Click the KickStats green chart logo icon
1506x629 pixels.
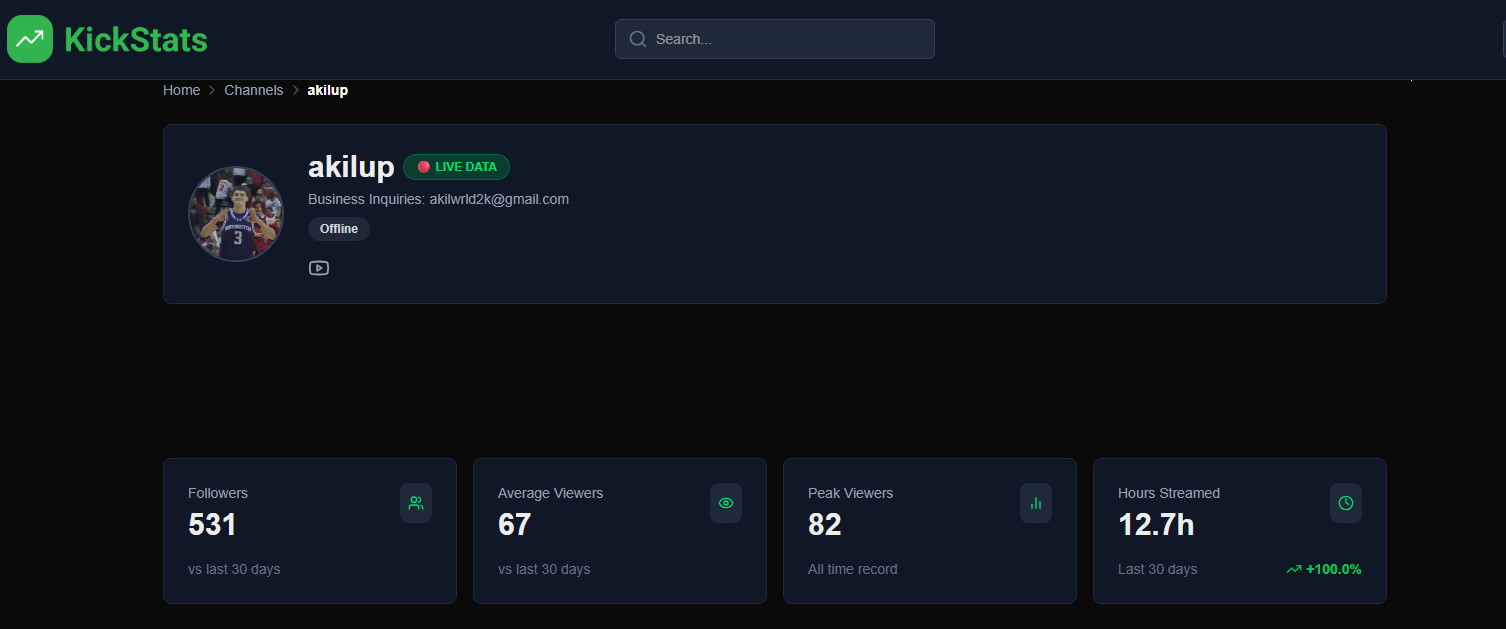coord(30,39)
